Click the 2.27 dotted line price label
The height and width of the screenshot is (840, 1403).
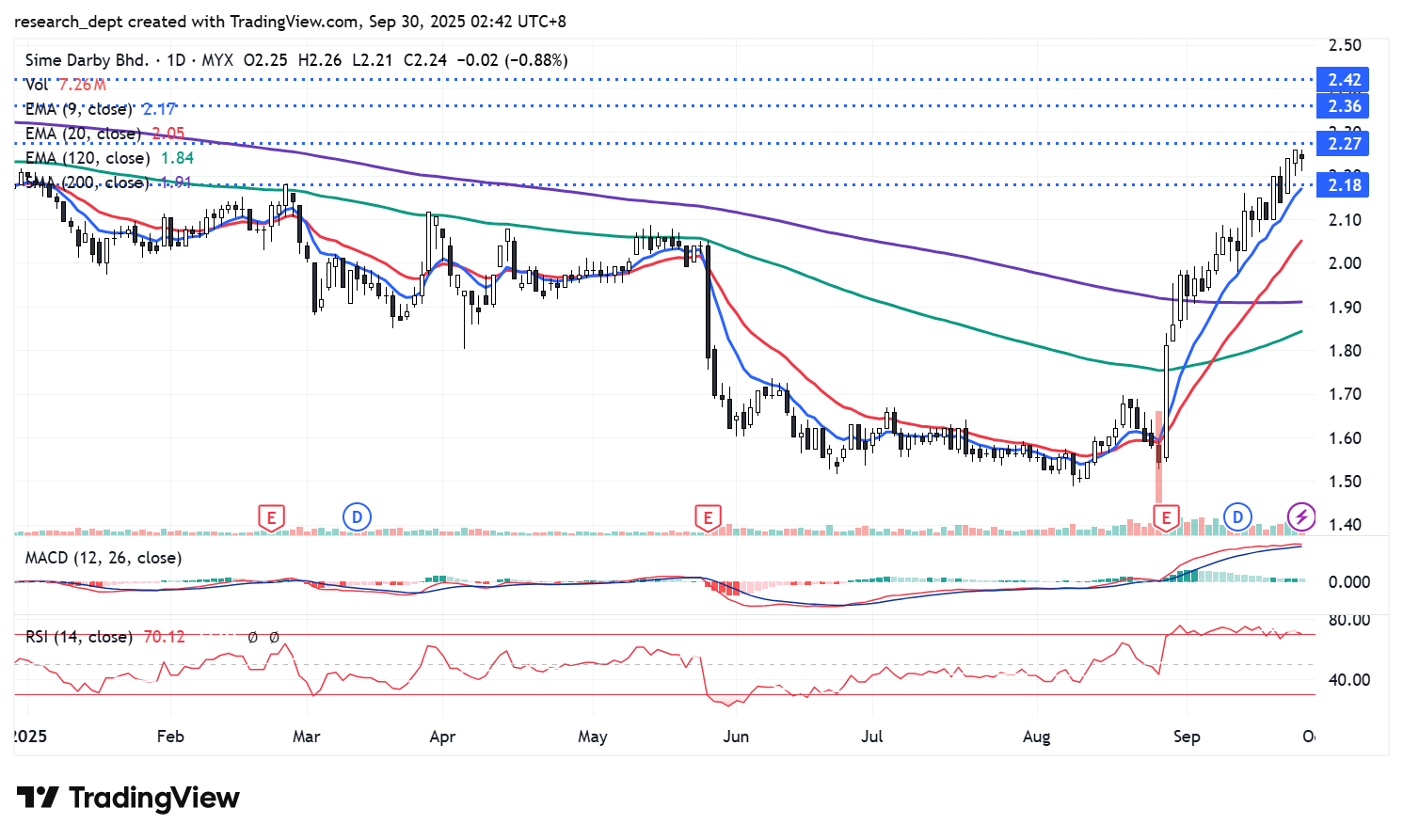[1343, 144]
